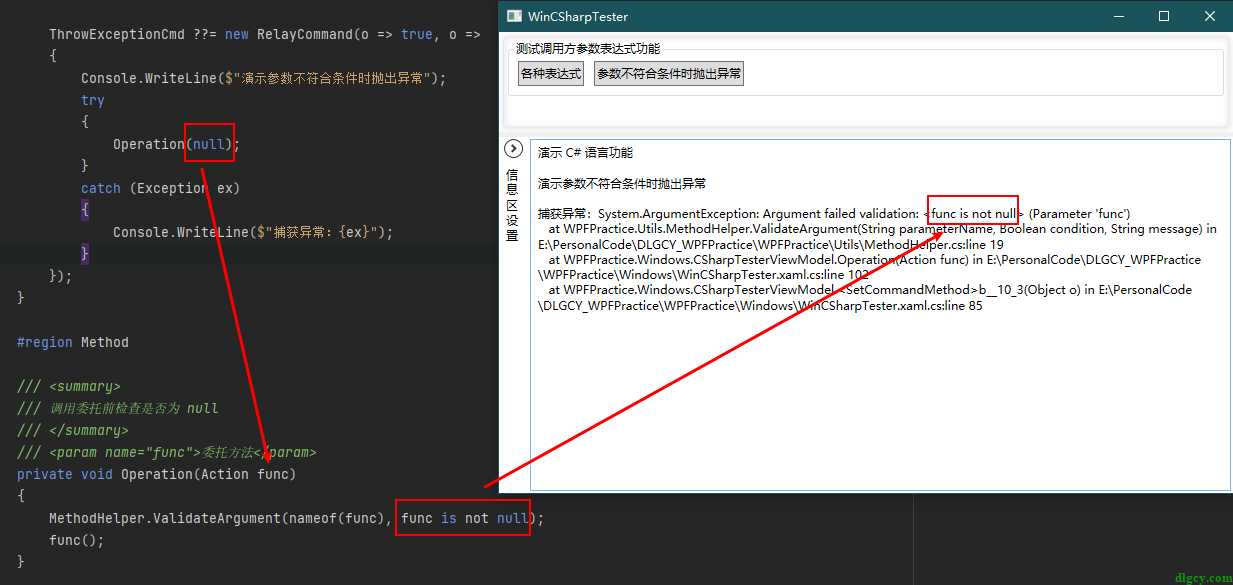1233x585 pixels.
Task: Click the WinCSharpTester window app icon
Action: tap(514, 16)
